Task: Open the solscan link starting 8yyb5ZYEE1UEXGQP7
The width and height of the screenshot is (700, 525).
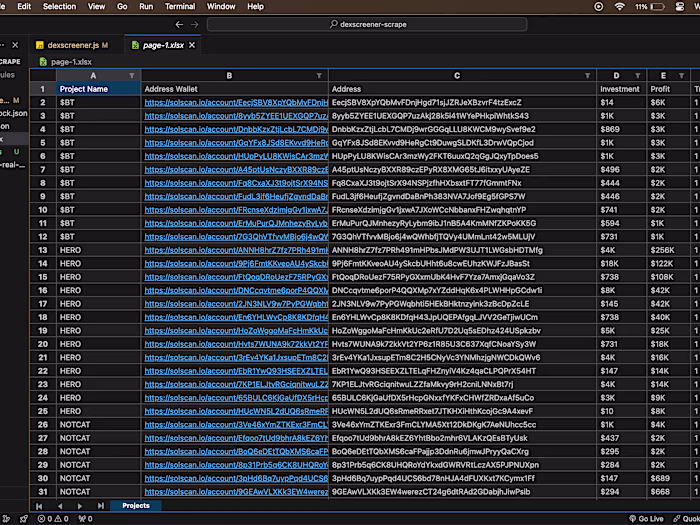Action: pyautogui.click(x=236, y=116)
